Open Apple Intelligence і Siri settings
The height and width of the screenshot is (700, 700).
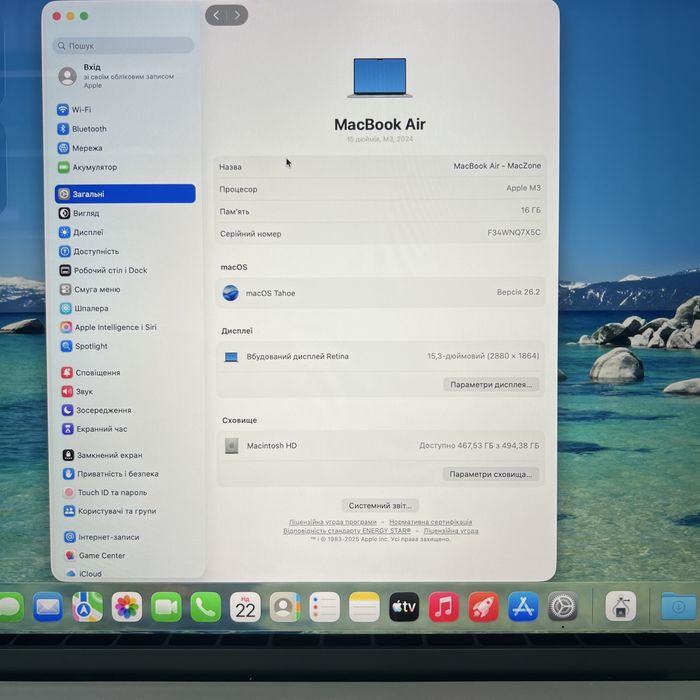coord(108,327)
